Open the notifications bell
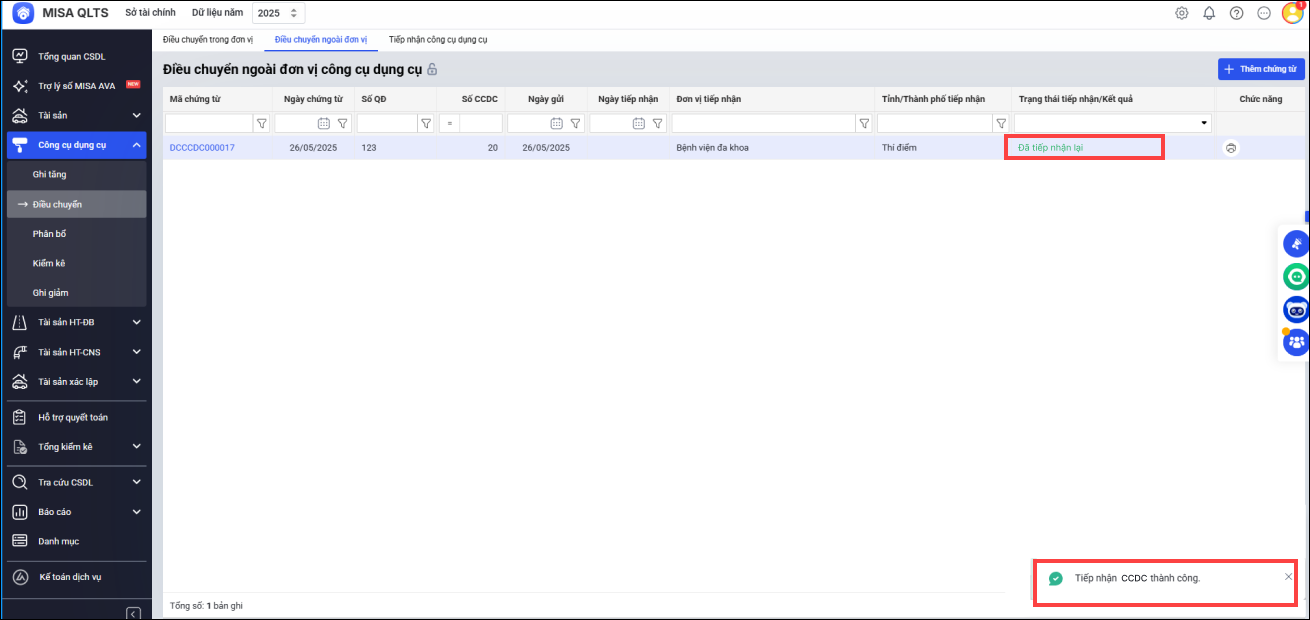Image resolution: width=1310 pixels, height=620 pixels. (x=1209, y=13)
